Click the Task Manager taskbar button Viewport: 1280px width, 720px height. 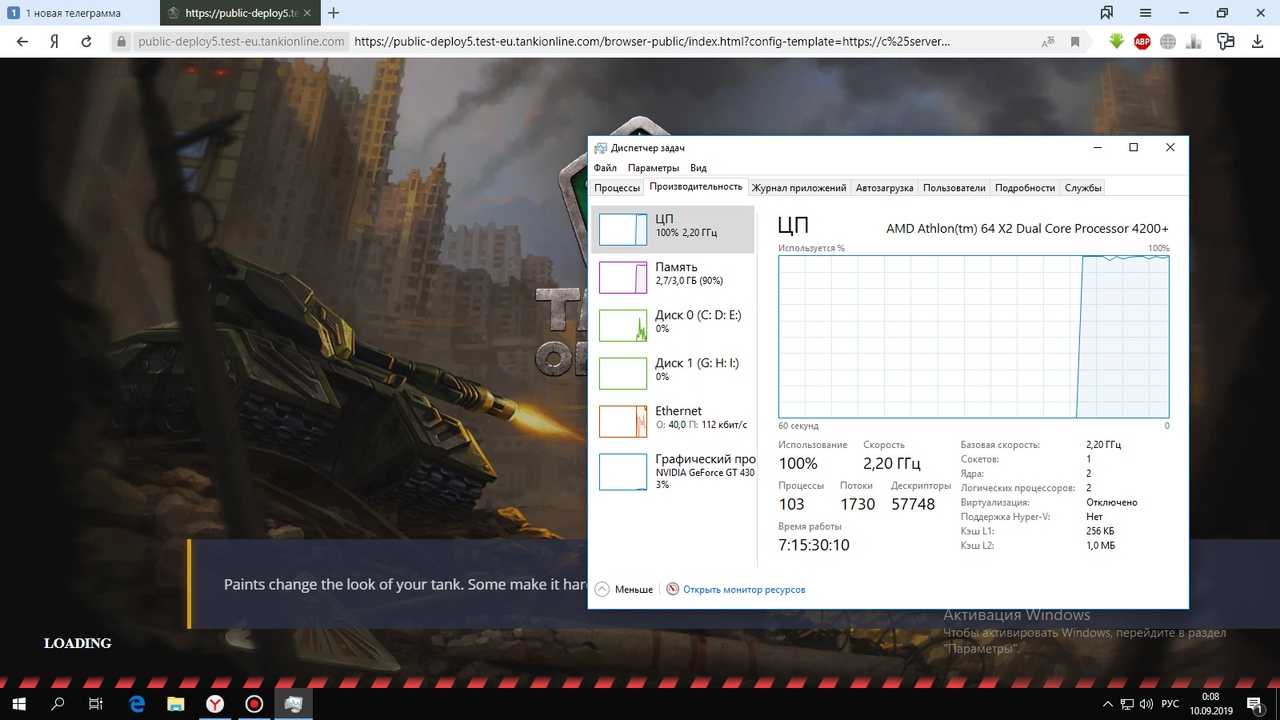pos(293,704)
